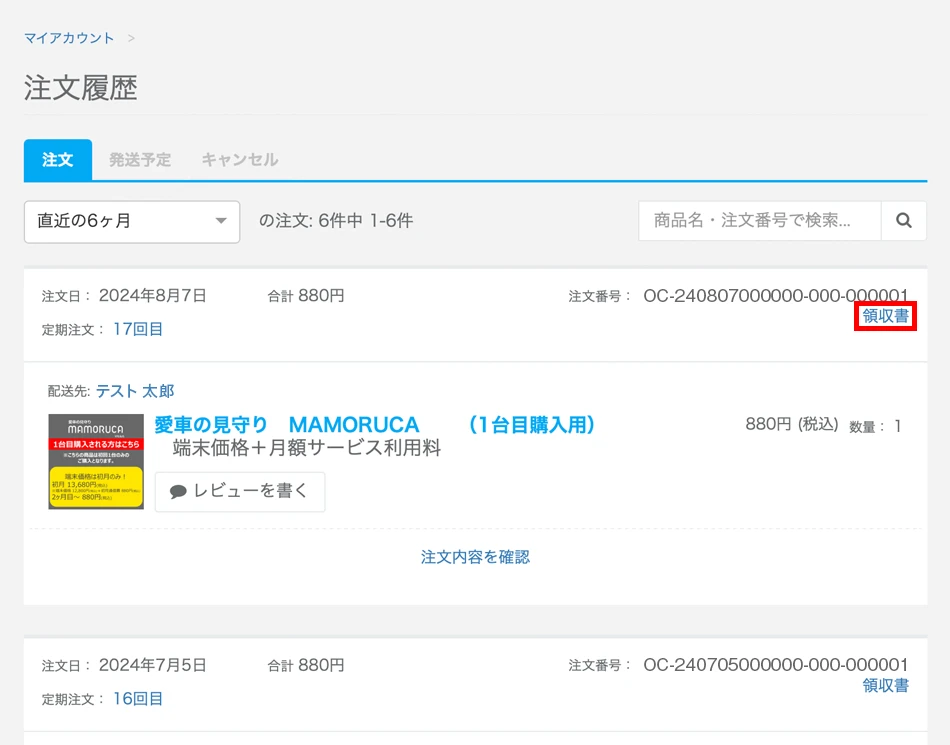Screen dimensions: 950x745
Task: Switch to the キャンセル tab
Action: coord(238,160)
